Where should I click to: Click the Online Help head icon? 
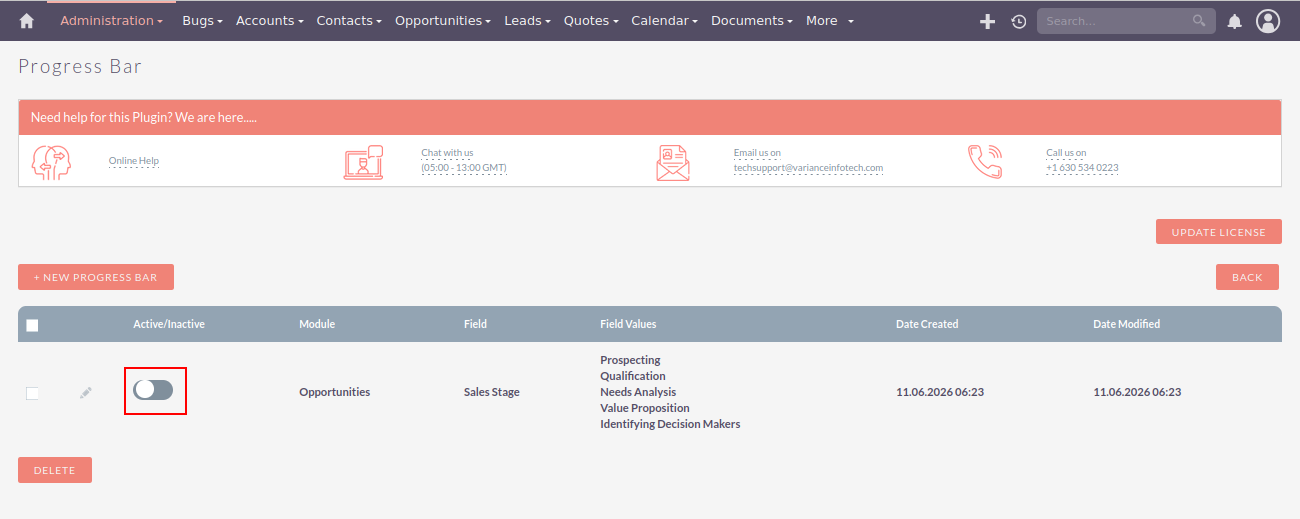click(51, 162)
